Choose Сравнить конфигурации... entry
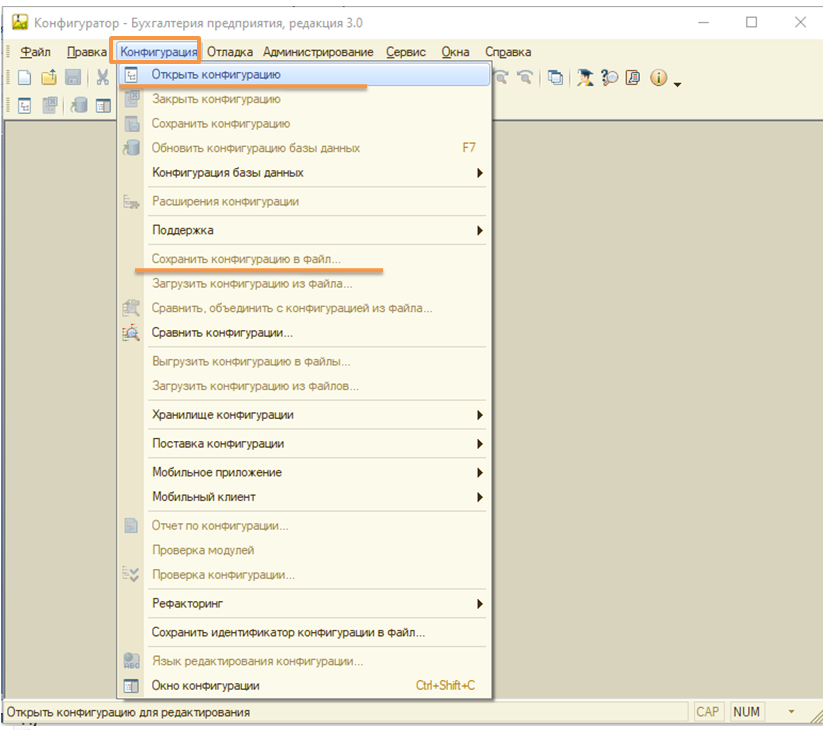Viewport: 829px width, 730px height. pos(222,333)
